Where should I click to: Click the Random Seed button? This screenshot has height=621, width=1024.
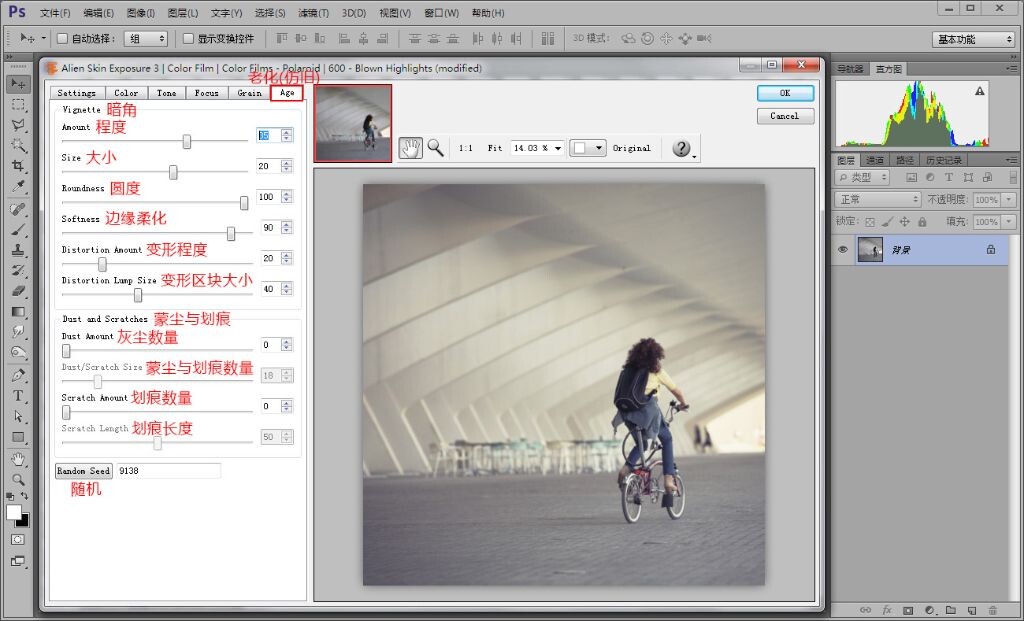point(84,471)
